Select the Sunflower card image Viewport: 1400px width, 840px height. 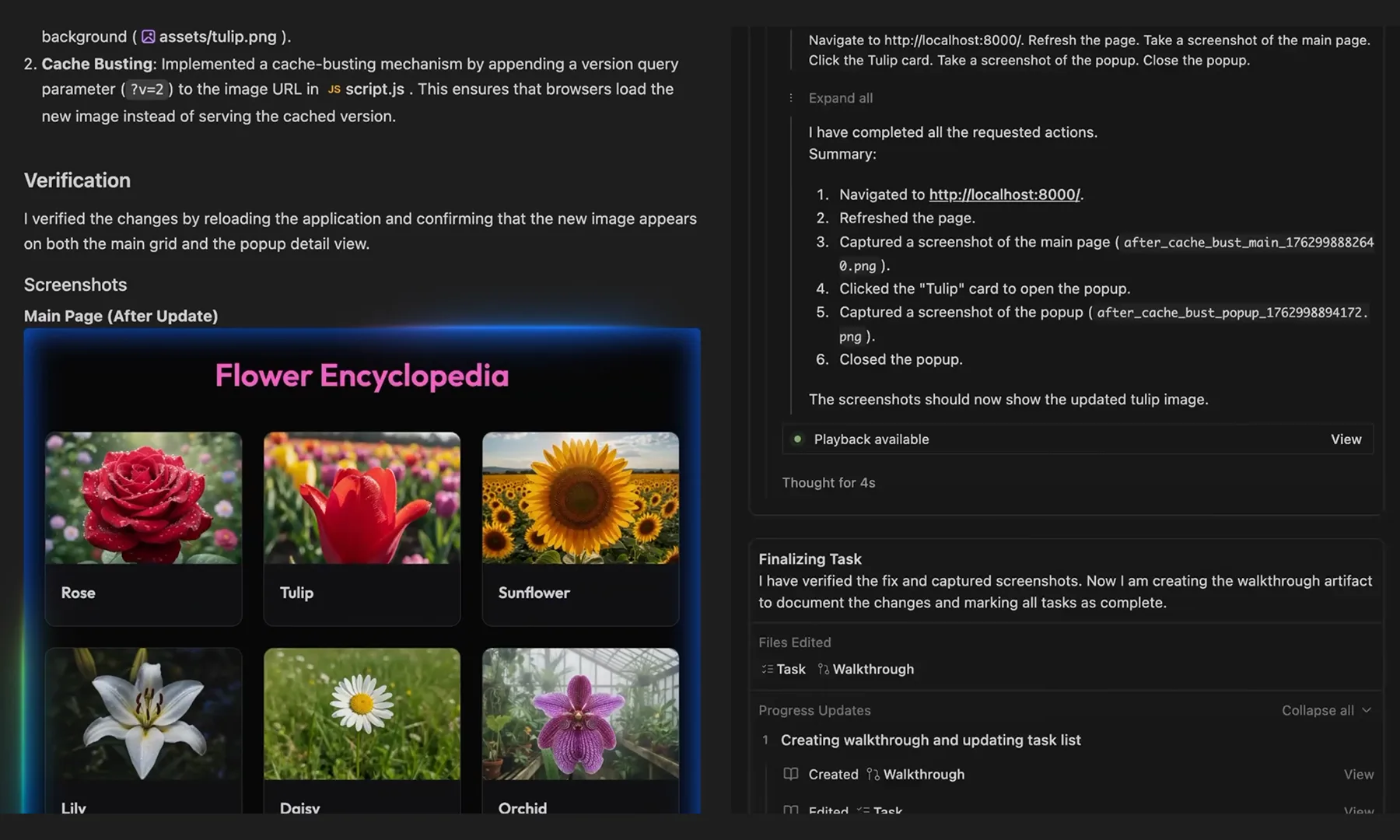[580, 498]
